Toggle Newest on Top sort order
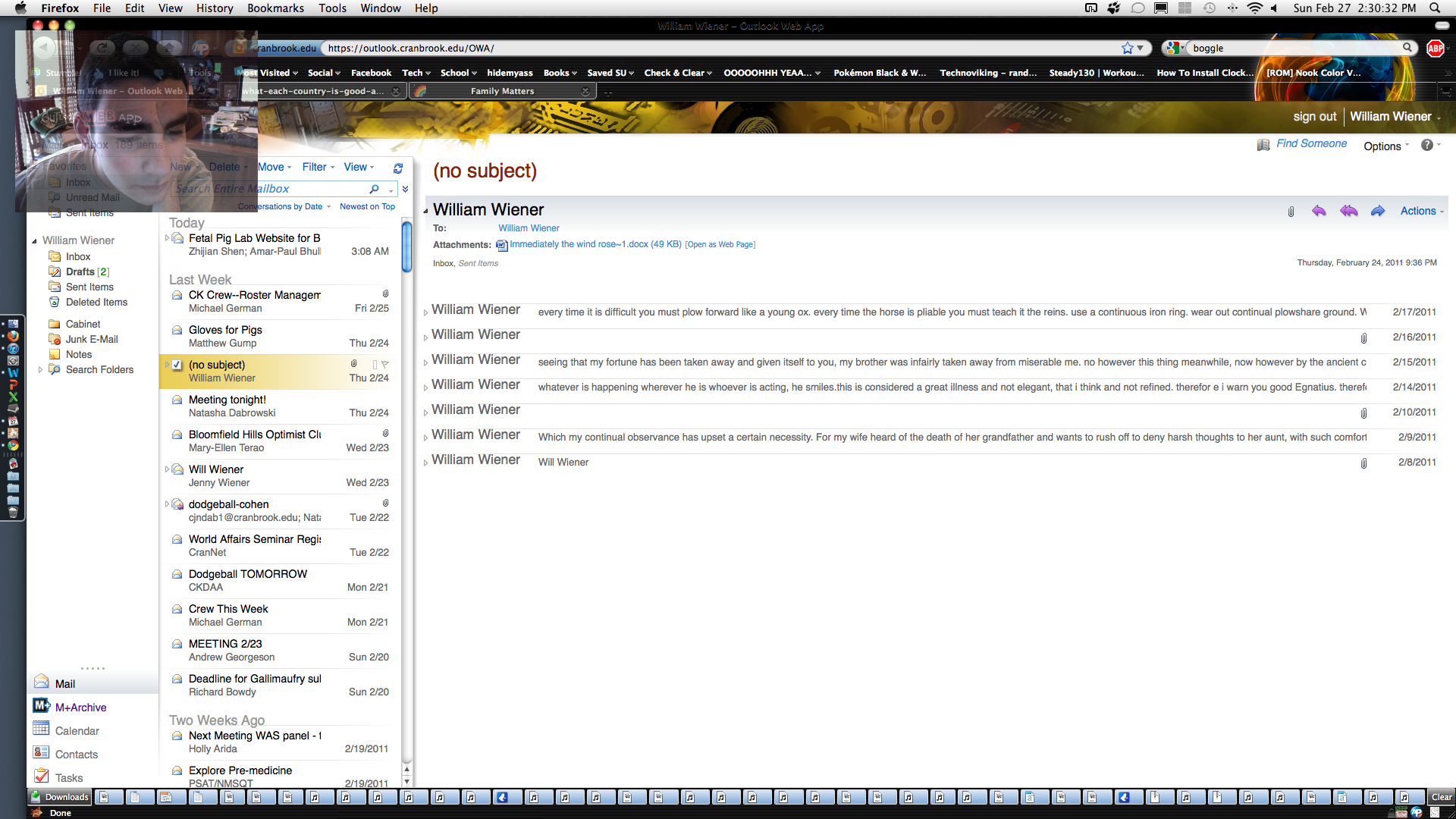The height and width of the screenshot is (819, 1456). (x=367, y=206)
